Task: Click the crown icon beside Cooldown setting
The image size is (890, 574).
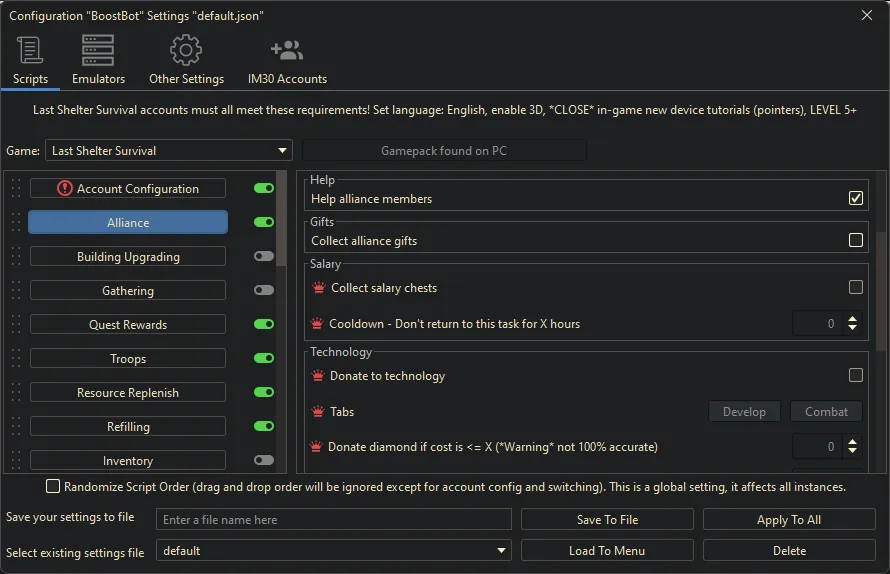Action: pos(317,324)
